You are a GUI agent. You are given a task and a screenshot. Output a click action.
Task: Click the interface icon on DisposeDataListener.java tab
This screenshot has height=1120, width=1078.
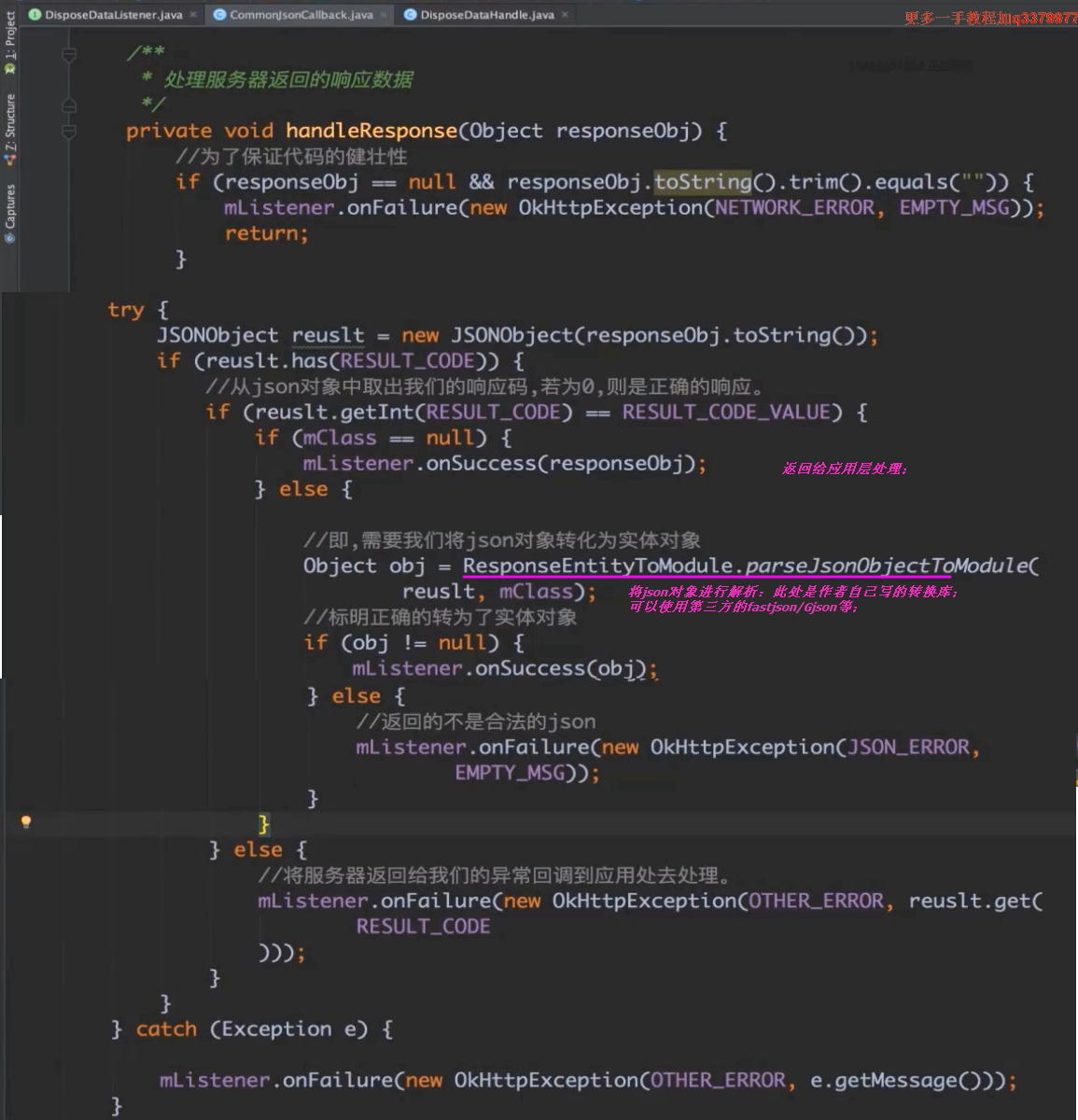pos(35,15)
